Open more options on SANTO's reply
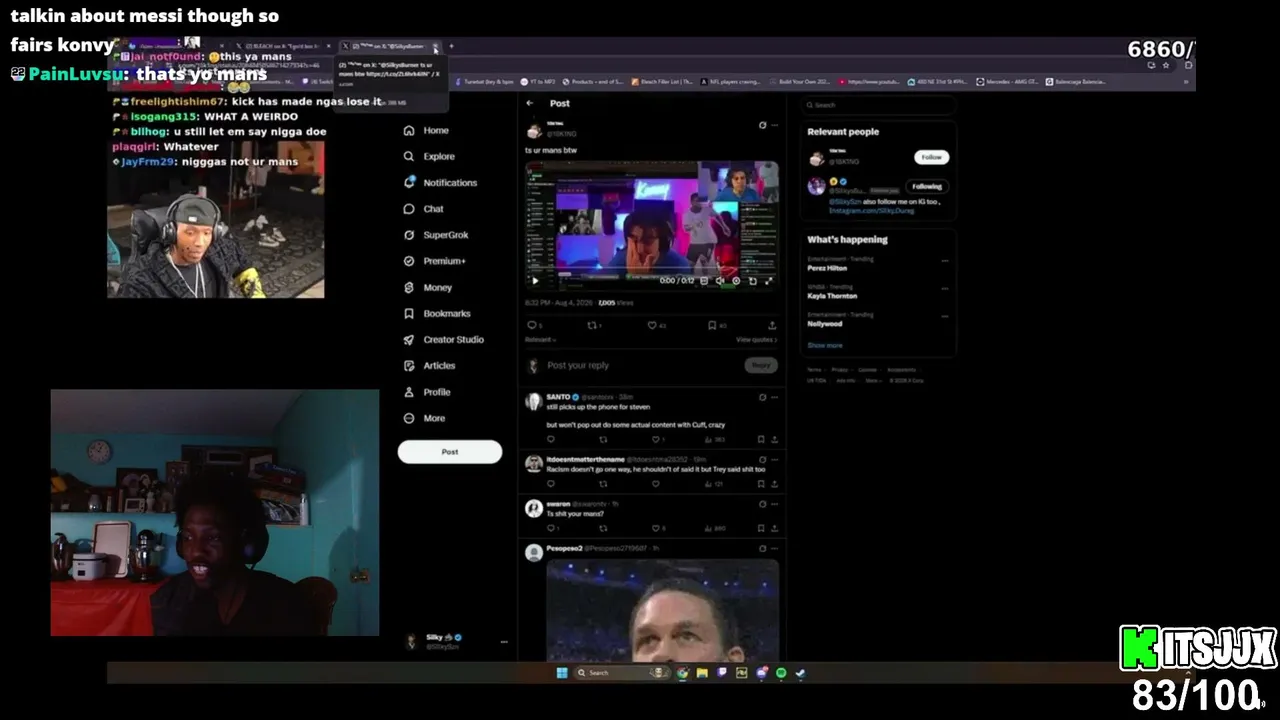Screen dimensions: 1280x720 click(x=773, y=397)
